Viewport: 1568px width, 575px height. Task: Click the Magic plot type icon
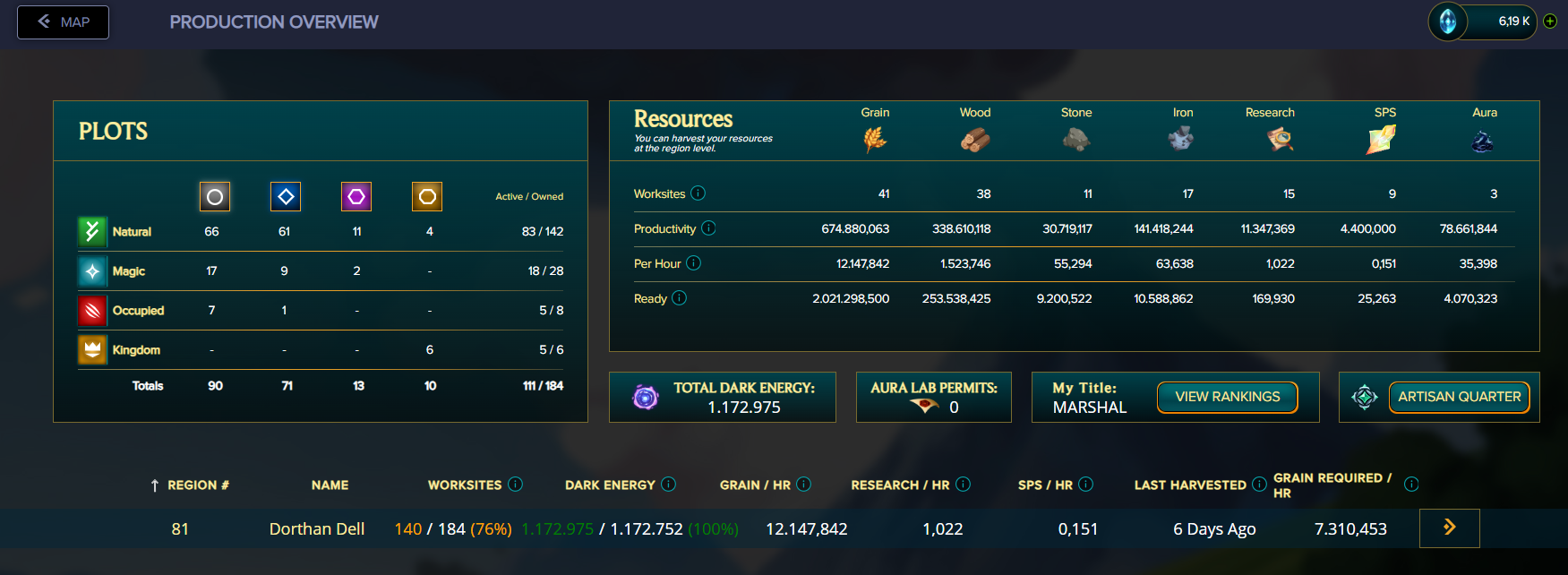[92, 271]
